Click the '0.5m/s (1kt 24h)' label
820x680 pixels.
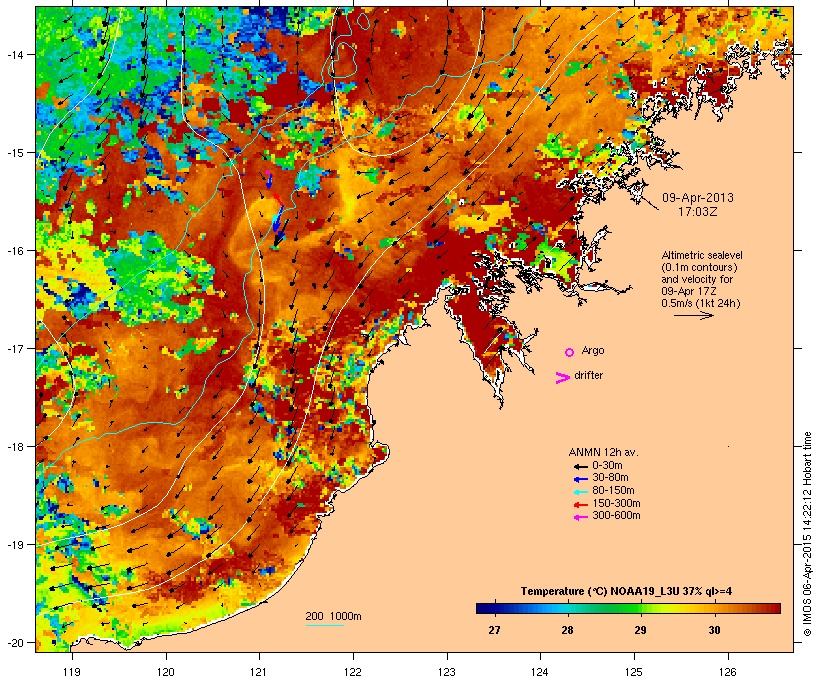701,303
